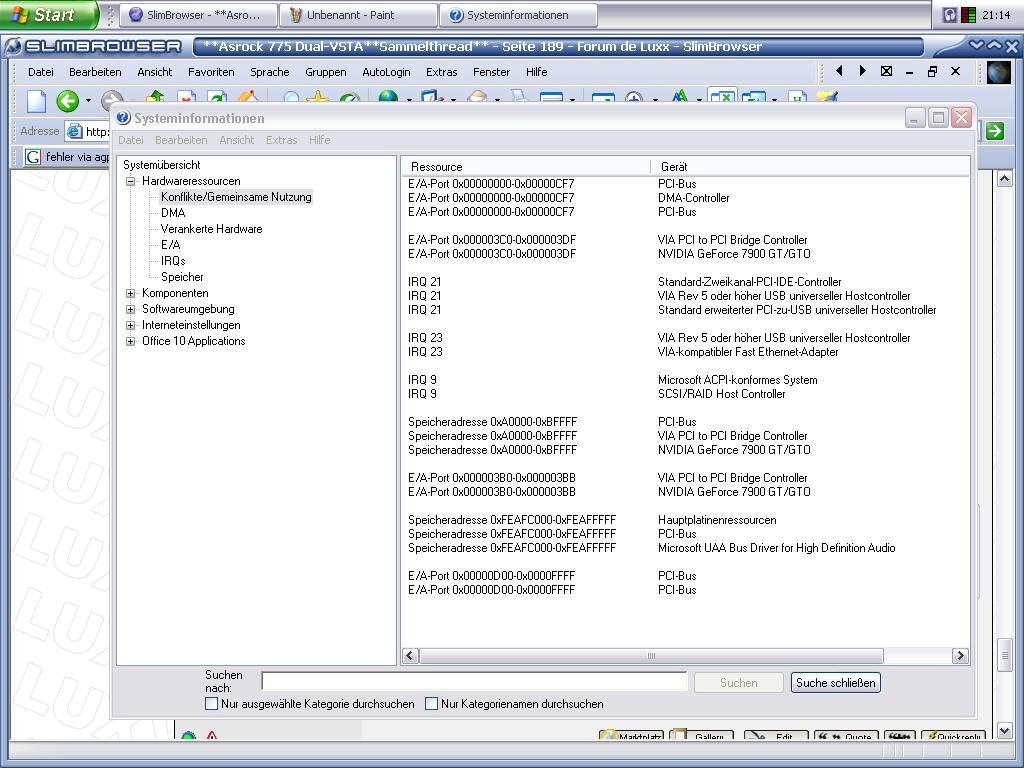Expand the Komponenten tree node
This screenshot has height=768, width=1024.
click(131, 293)
